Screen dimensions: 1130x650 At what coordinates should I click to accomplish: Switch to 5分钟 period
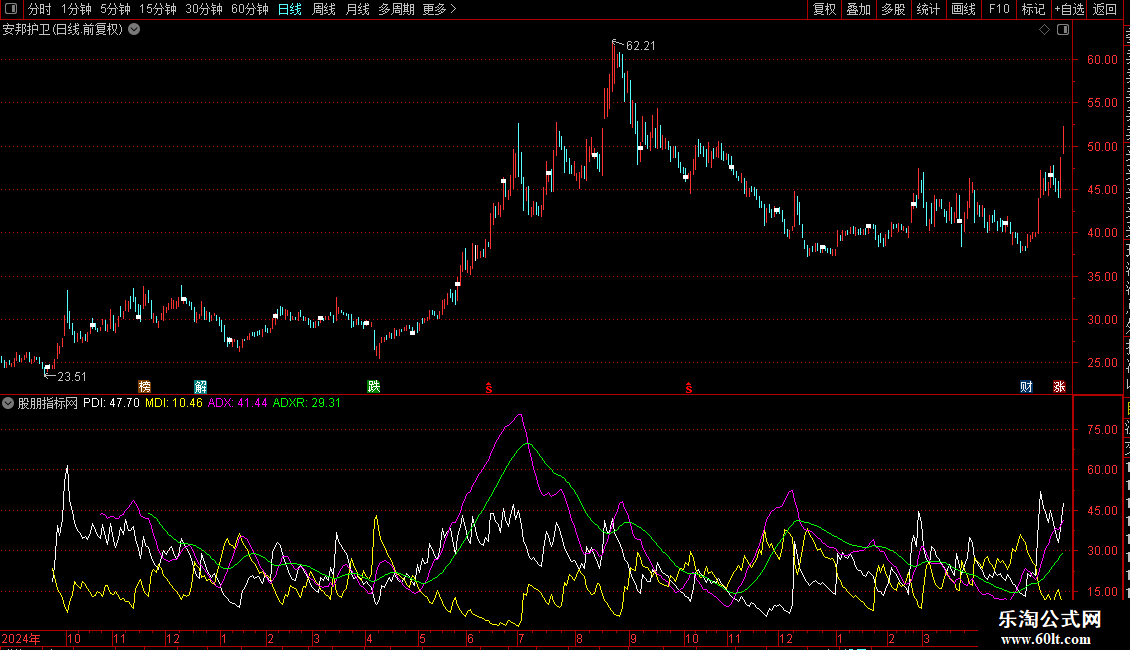click(115, 9)
